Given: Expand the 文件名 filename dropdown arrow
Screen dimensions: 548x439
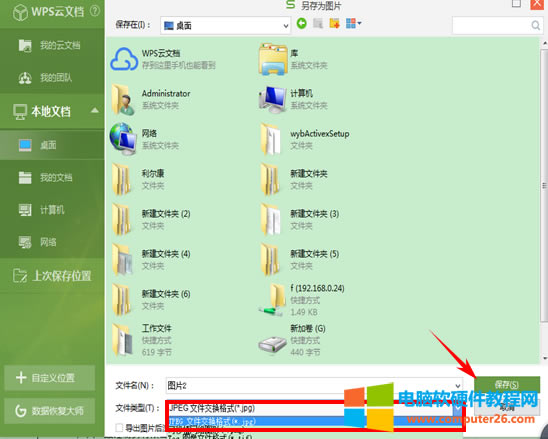Looking at the screenshot, I should 457,386.
